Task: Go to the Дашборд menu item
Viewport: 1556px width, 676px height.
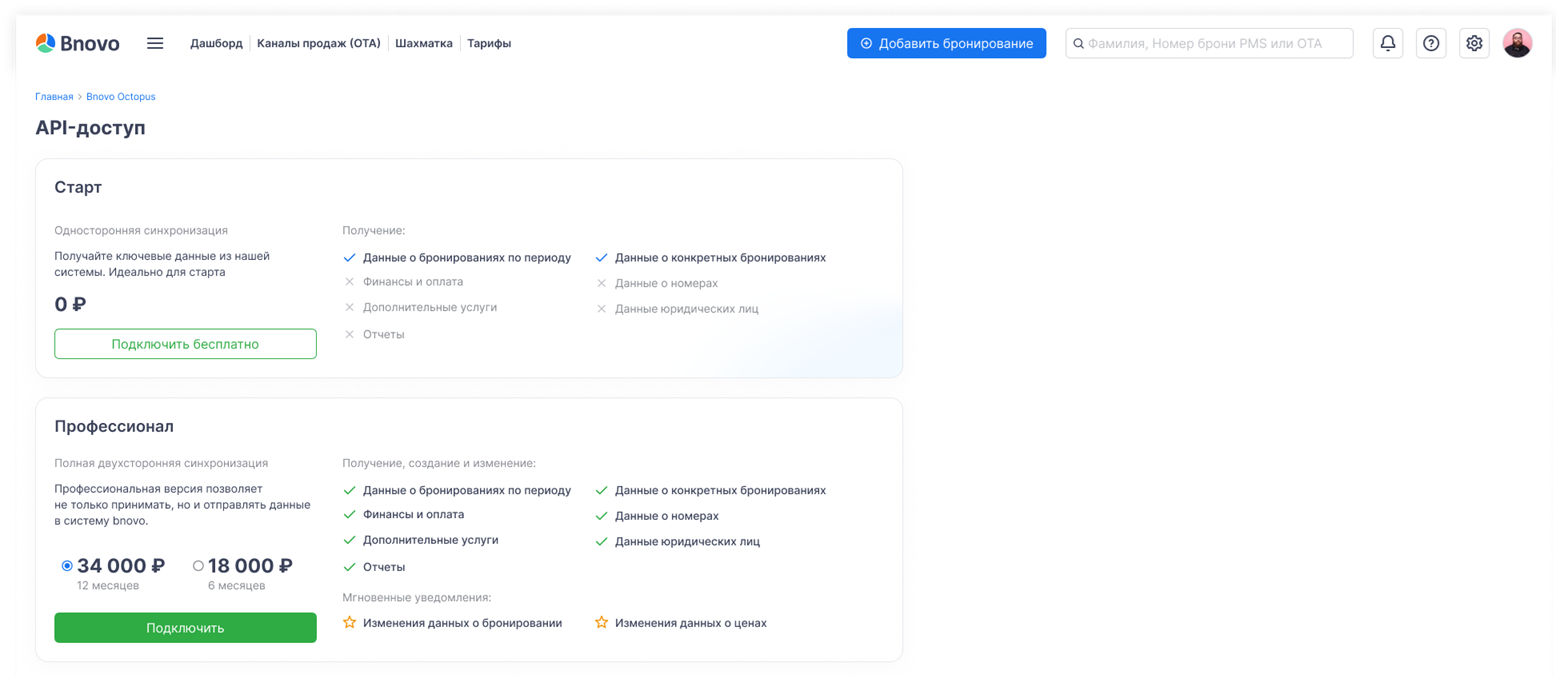Action: coord(216,44)
